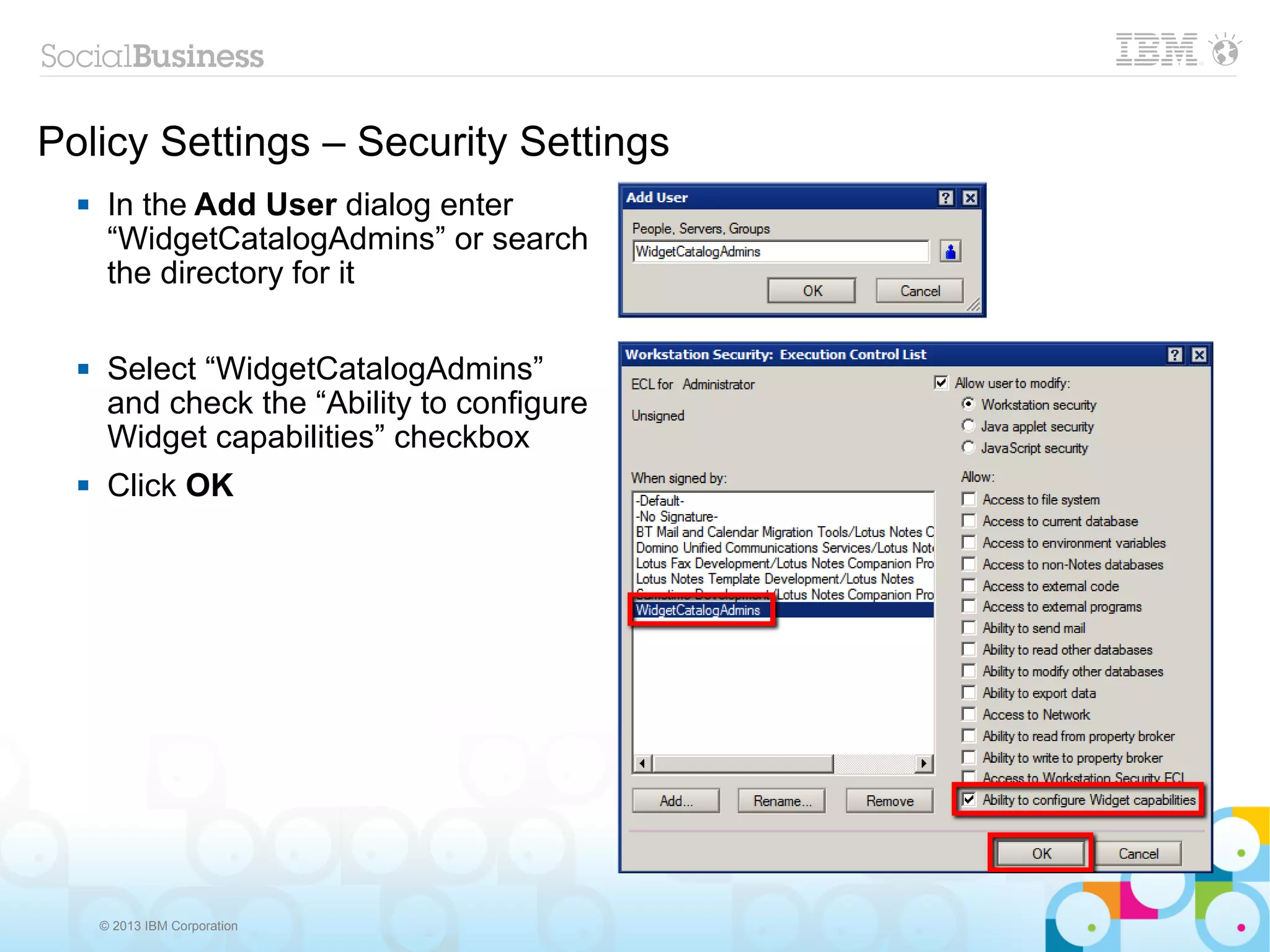This screenshot has height=952, width=1270.
Task: Toggle Allow user to modify checkbox
Action: pyautogui.click(x=941, y=383)
